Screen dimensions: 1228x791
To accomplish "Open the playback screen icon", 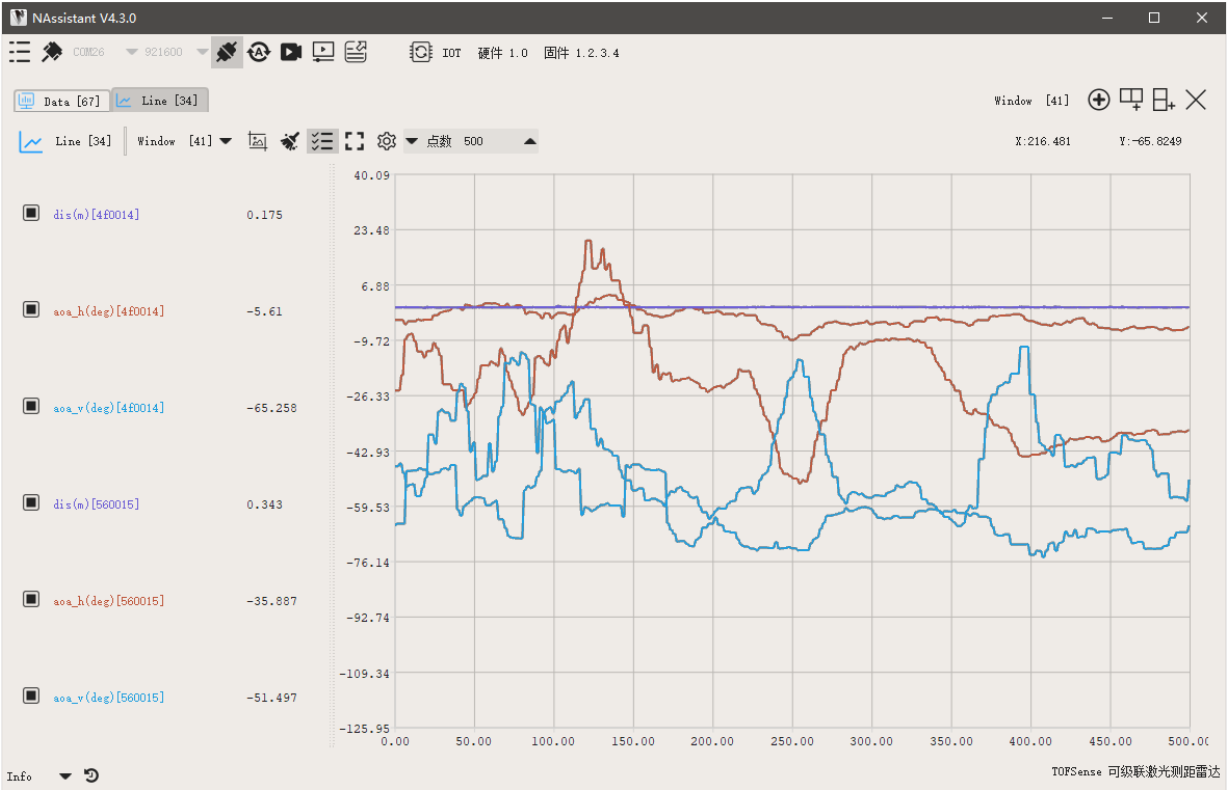I will pyautogui.click(x=323, y=51).
